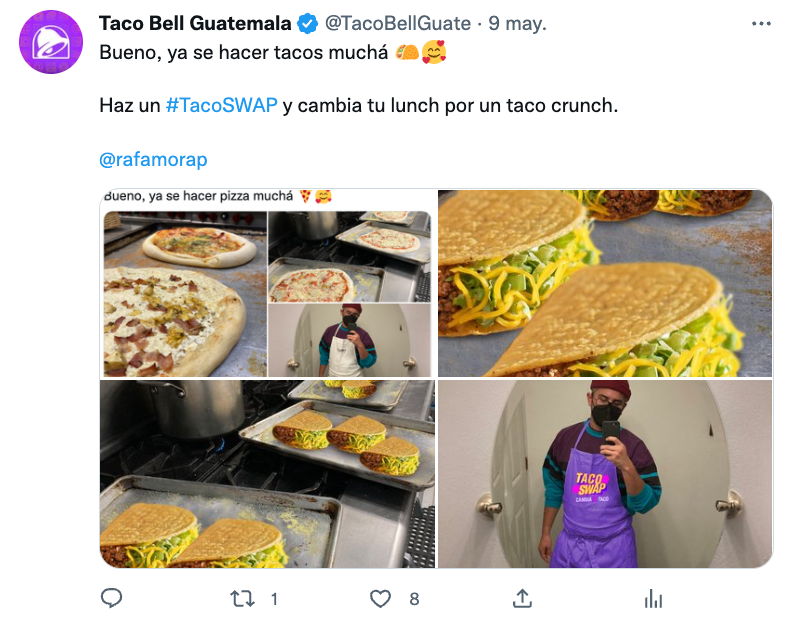The height and width of the screenshot is (618, 788).
Task: Open the pizza collage image
Action: (x=267, y=283)
